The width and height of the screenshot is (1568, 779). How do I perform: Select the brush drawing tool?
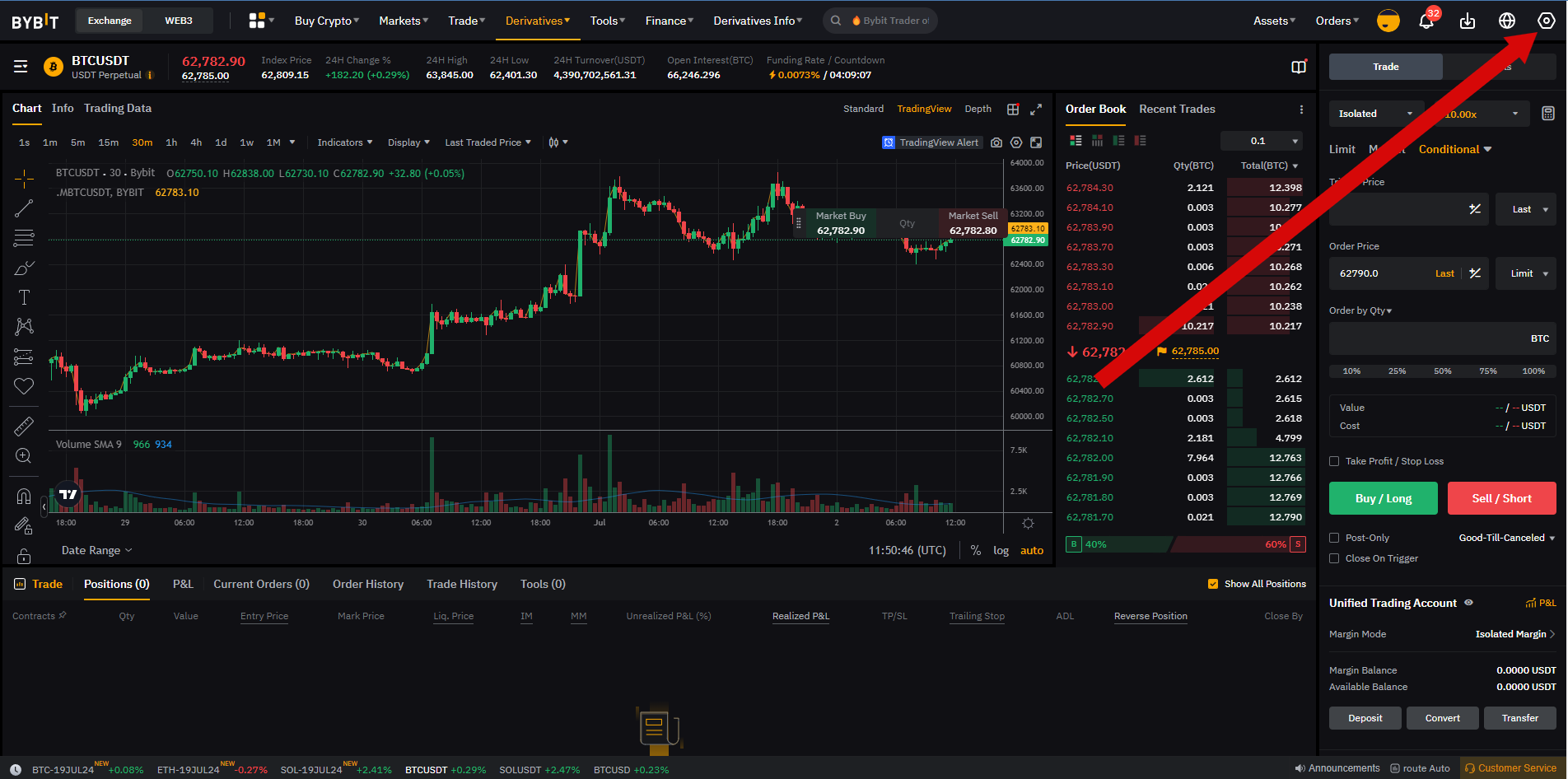pos(24,268)
